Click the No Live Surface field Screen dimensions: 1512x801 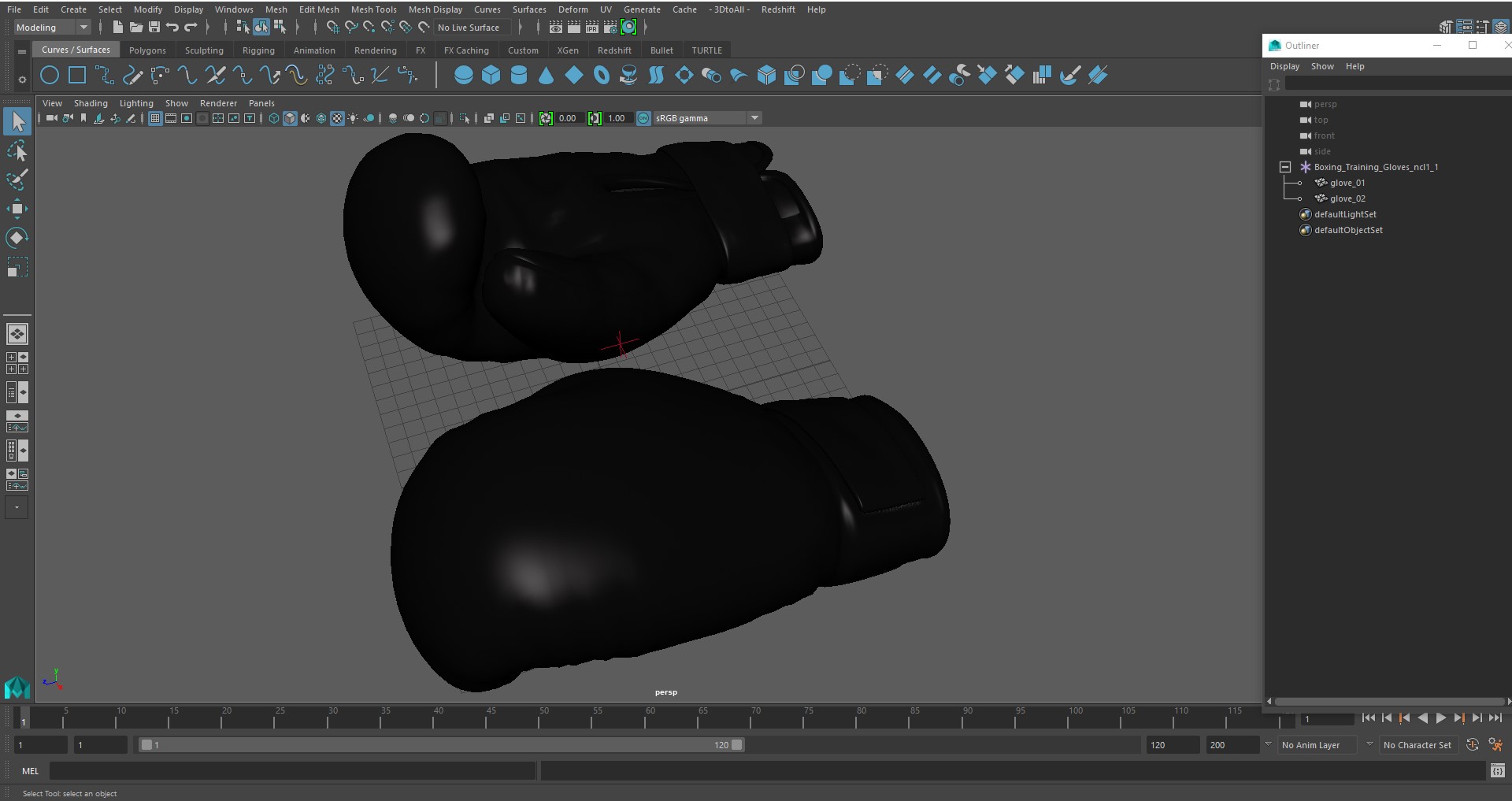click(472, 28)
